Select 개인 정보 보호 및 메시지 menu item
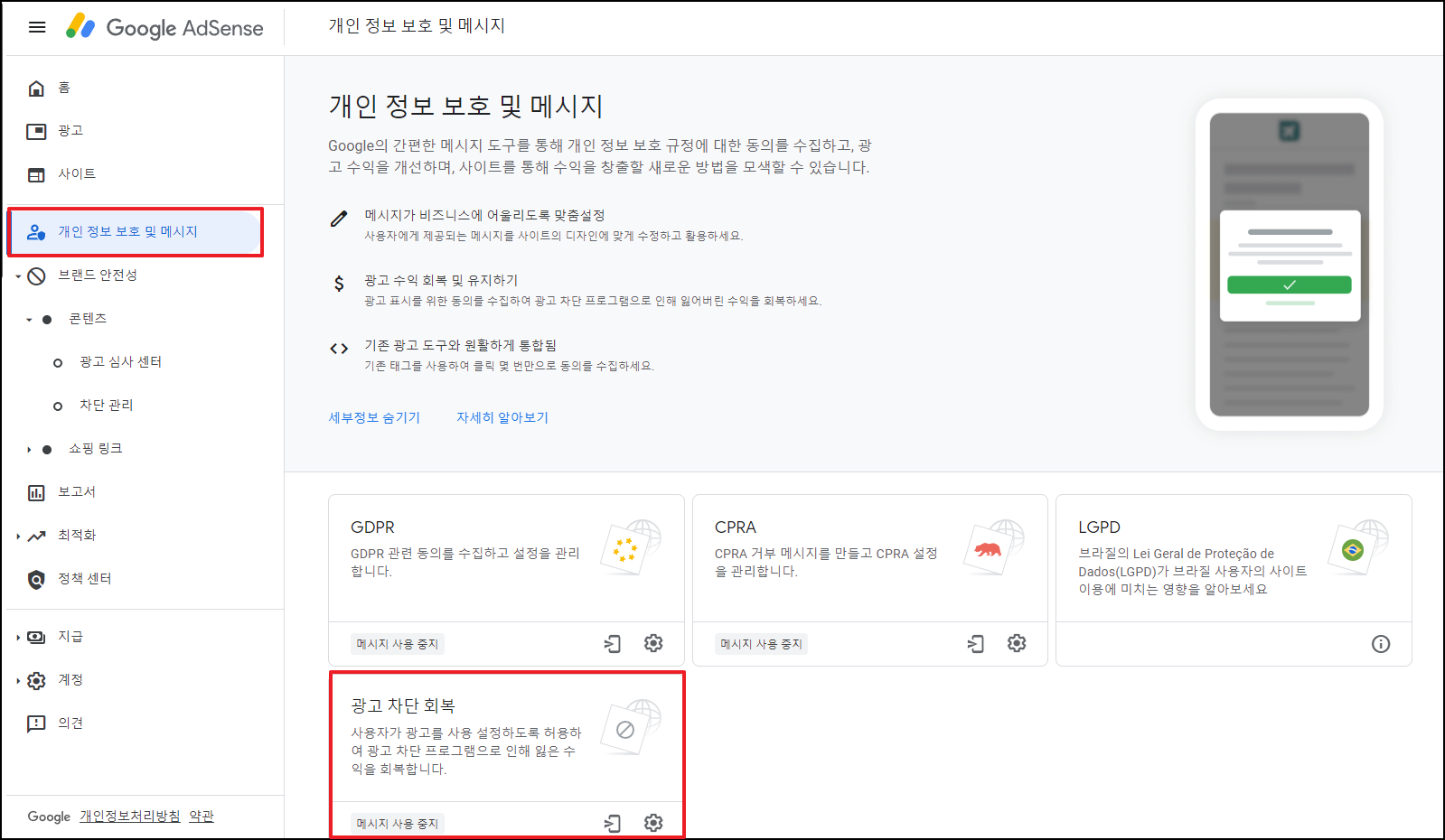Viewport: 1445px width, 840px height. coord(136,232)
